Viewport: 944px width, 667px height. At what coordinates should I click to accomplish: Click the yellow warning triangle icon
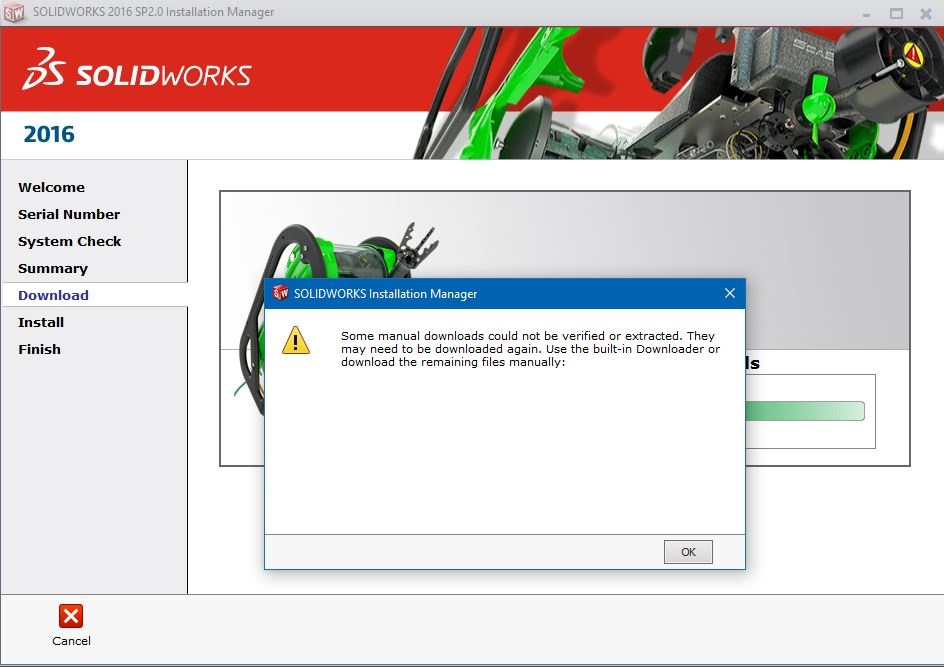296,341
